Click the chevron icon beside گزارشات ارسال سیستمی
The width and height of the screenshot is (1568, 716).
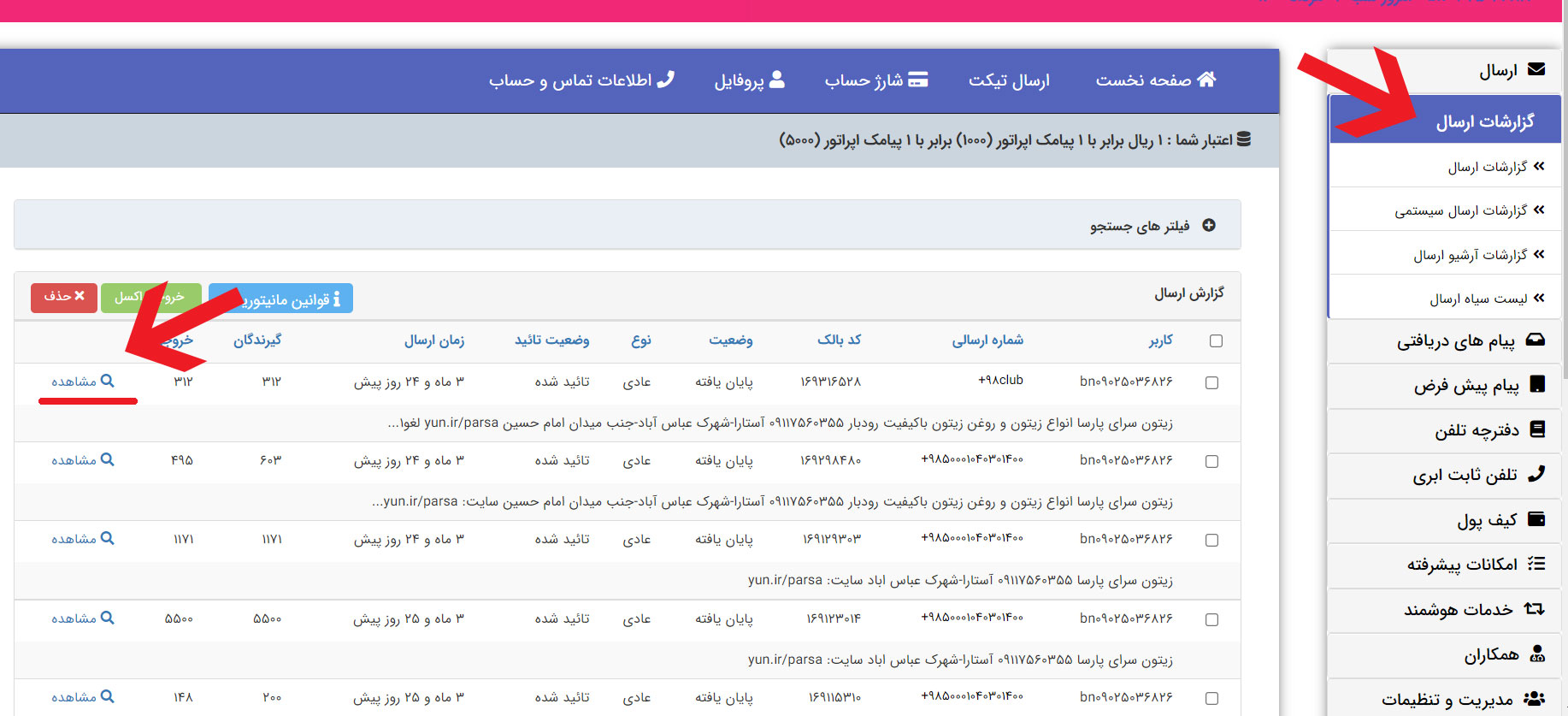[x=1539, y=210]
